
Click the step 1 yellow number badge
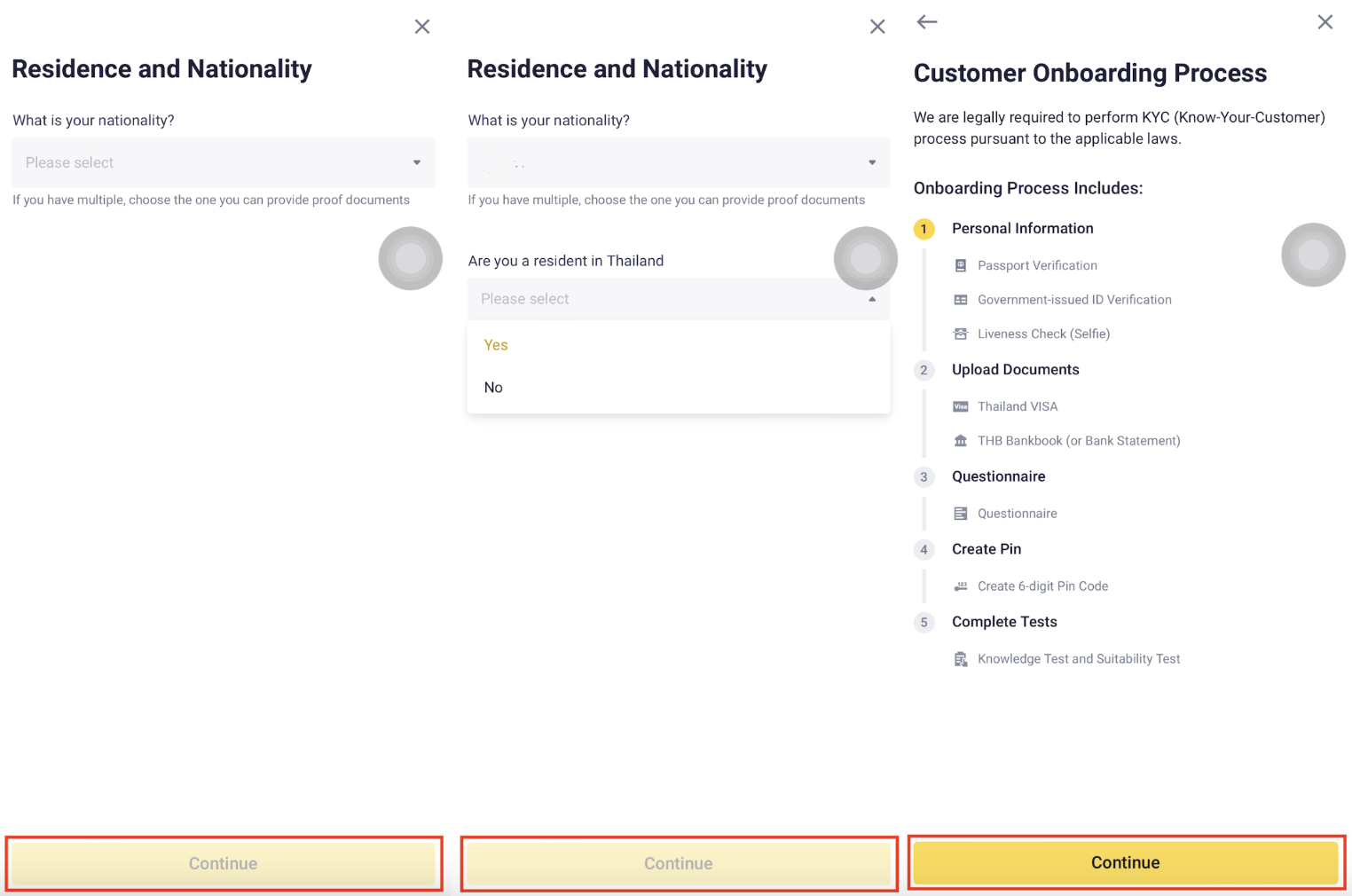click(924, 229)
